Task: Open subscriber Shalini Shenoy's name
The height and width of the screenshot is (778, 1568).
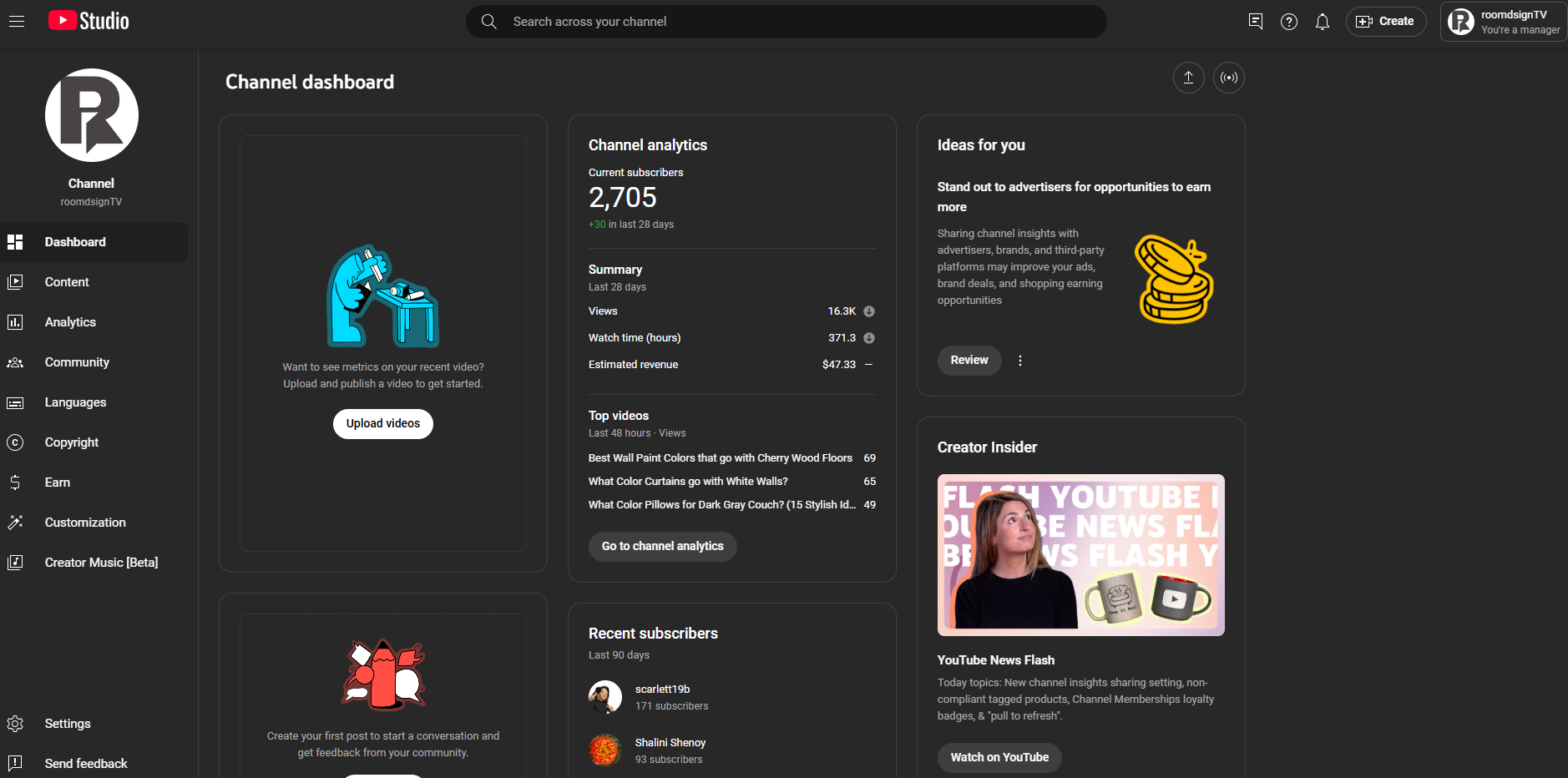Action: [x=670, y=743]
